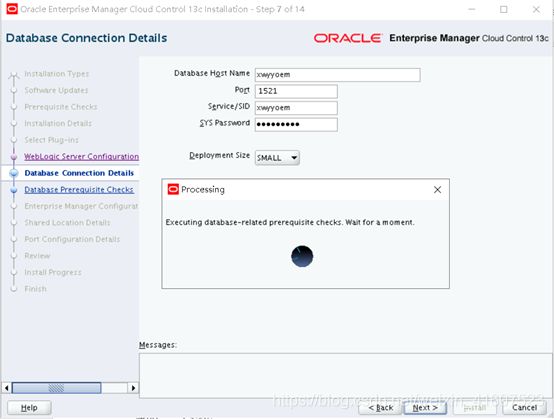Click the Software Updates step
Viewport: 554px width, 419px height.
[56, 90]
